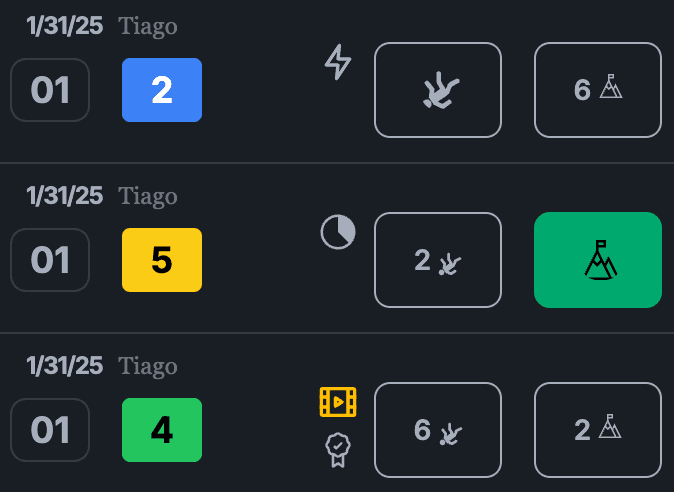This screenshot has height=492, width=674.
Task: Click the pie-chart timer icon
Action: click(x=338, y=232)
